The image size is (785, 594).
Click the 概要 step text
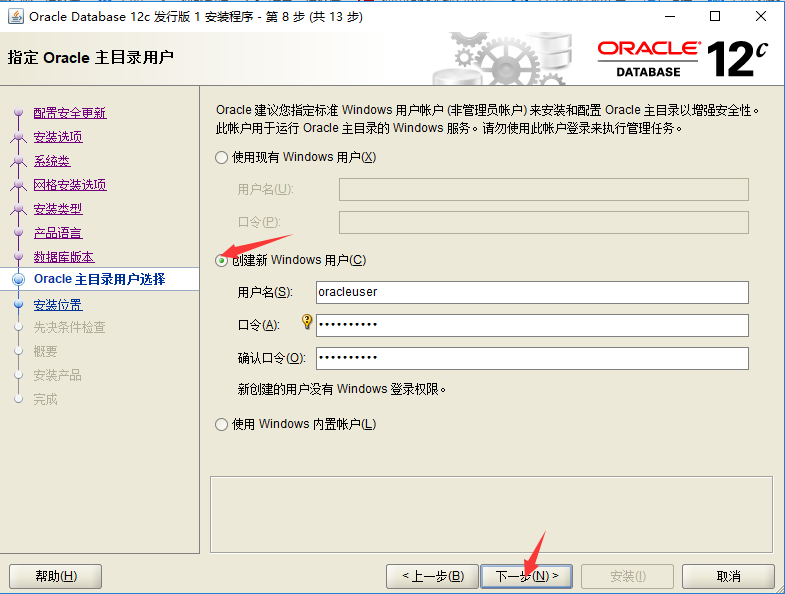[x=46, y=352]
